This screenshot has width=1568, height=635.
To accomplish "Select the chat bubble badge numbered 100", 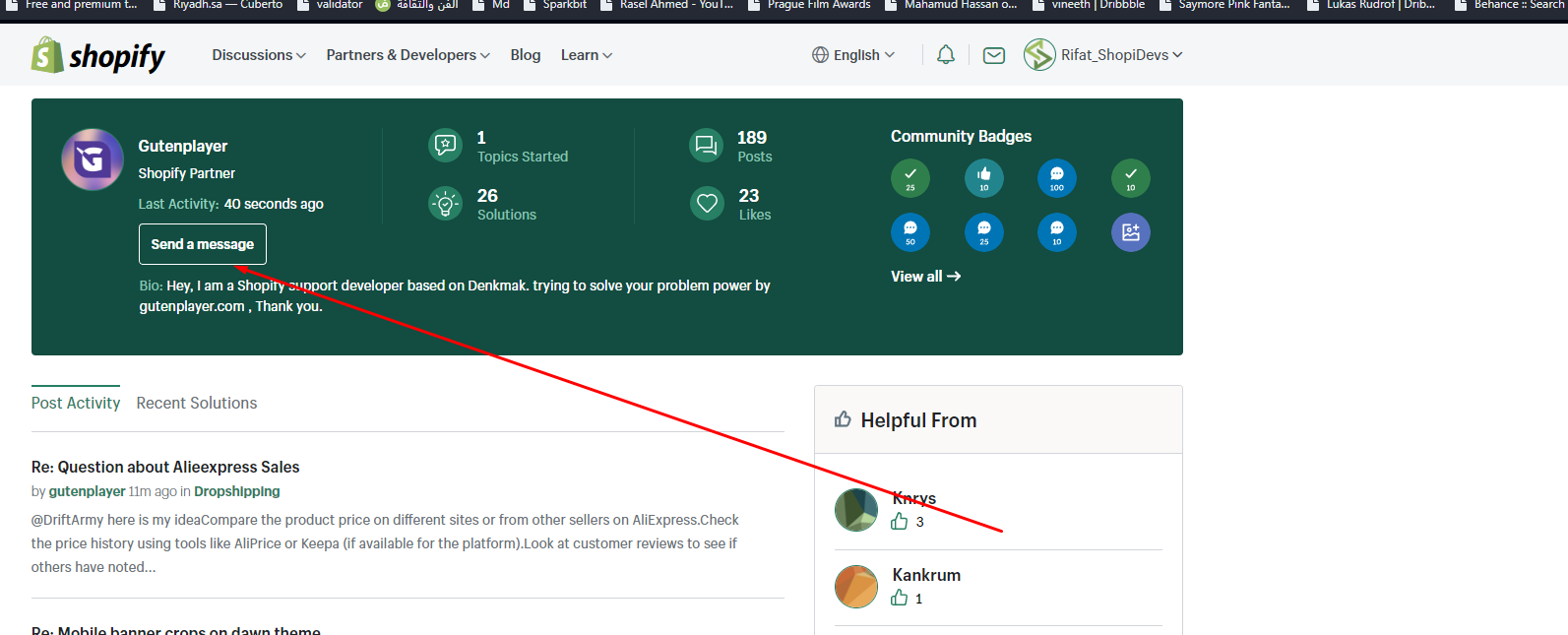I will coord(1057,178).
